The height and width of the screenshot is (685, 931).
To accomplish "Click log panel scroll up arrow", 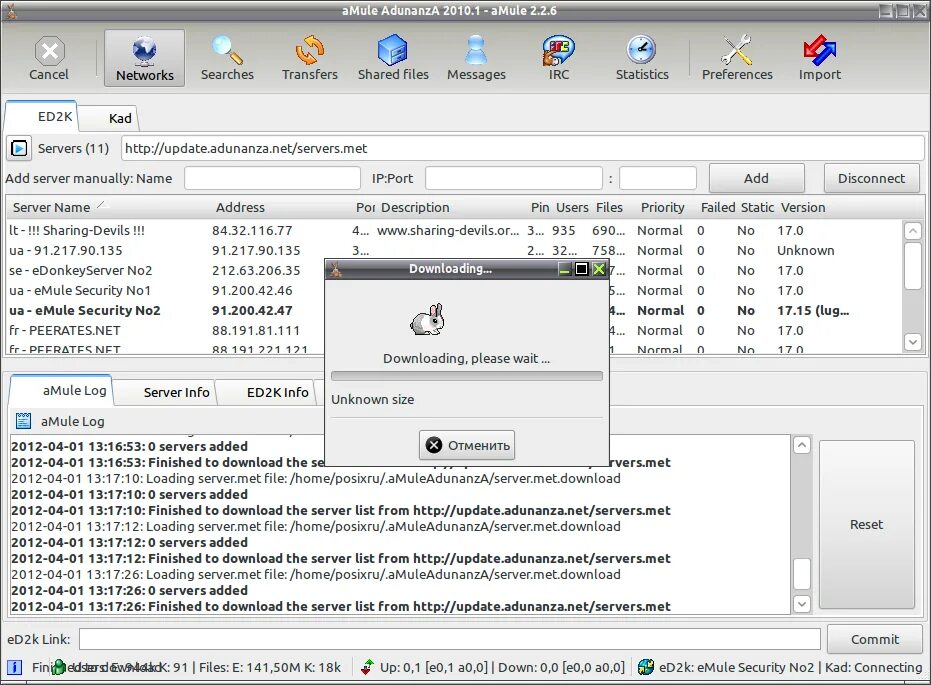I will point(802,445).
